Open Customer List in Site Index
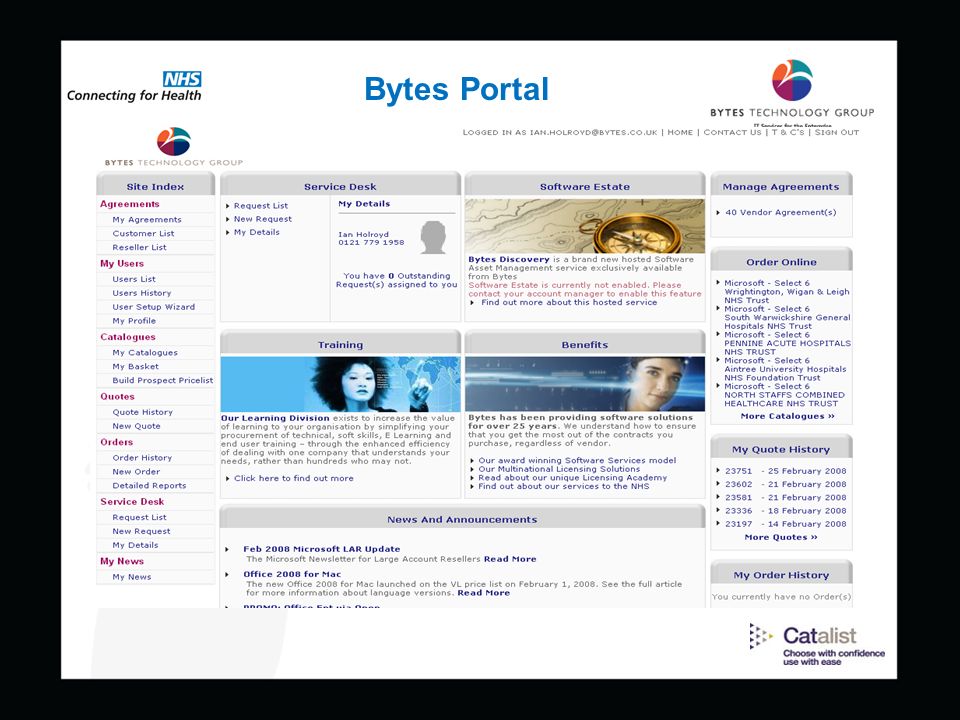 click(x=143, y=233)
